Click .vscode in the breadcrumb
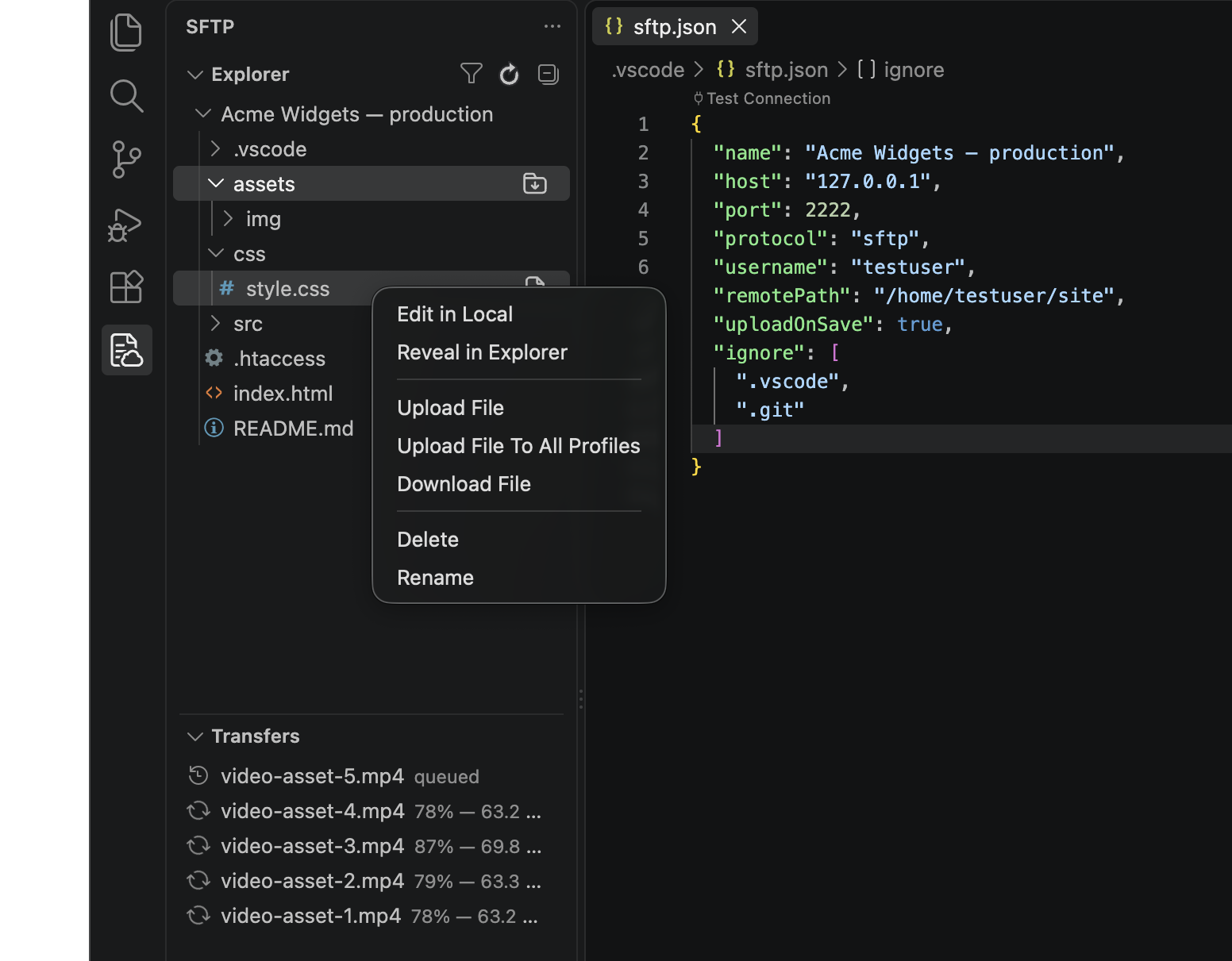The height and width of the screenshot is (961, 1232). 648,70
